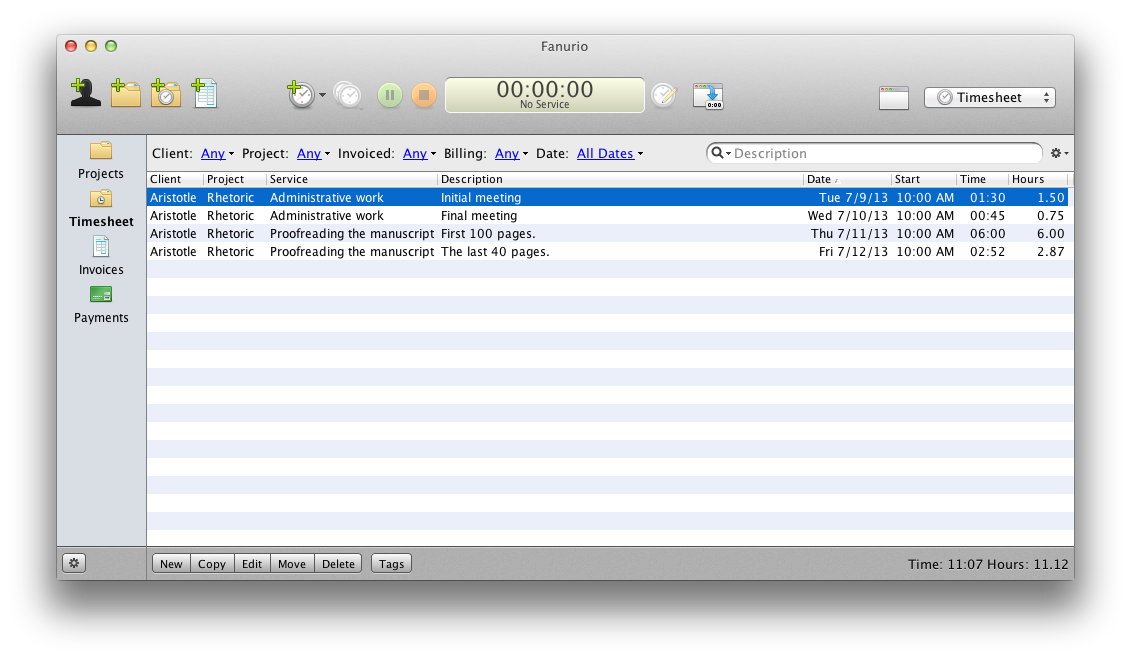The image size is (1131, 659).
Task: Click the Edit button
Action: pos(252,564)
